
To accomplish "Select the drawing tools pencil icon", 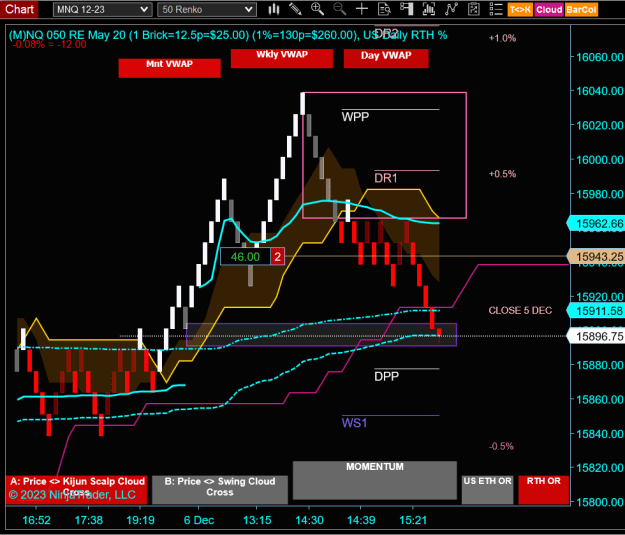I will tap(295, 9).
